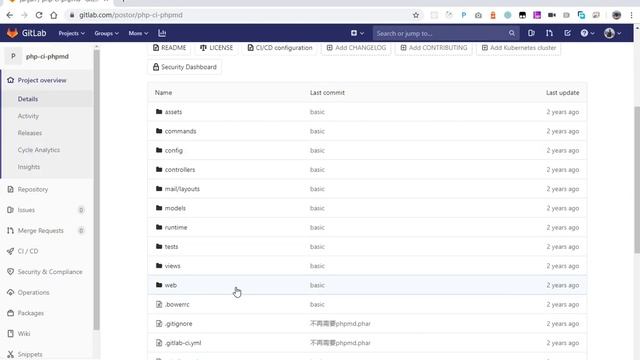The width and height of the screenshot is (640, 360).
Task: Click Add Kubernetes cluster button
Action: pyautogui.click(x=519, y=48)
